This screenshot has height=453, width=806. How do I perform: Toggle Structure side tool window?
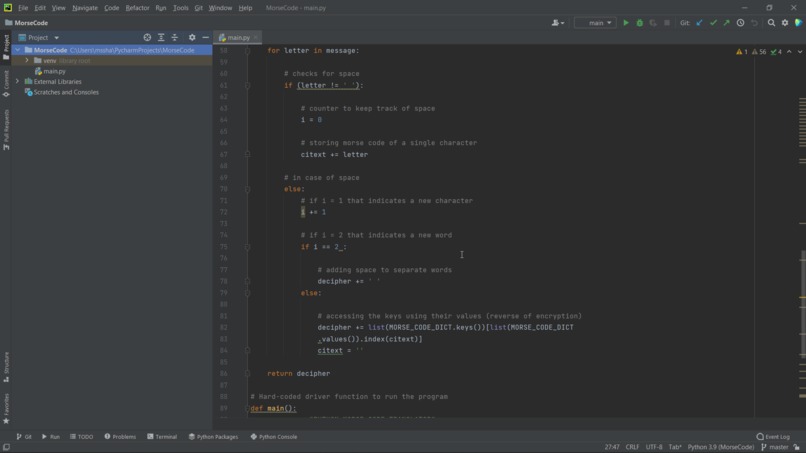point(6,367)
